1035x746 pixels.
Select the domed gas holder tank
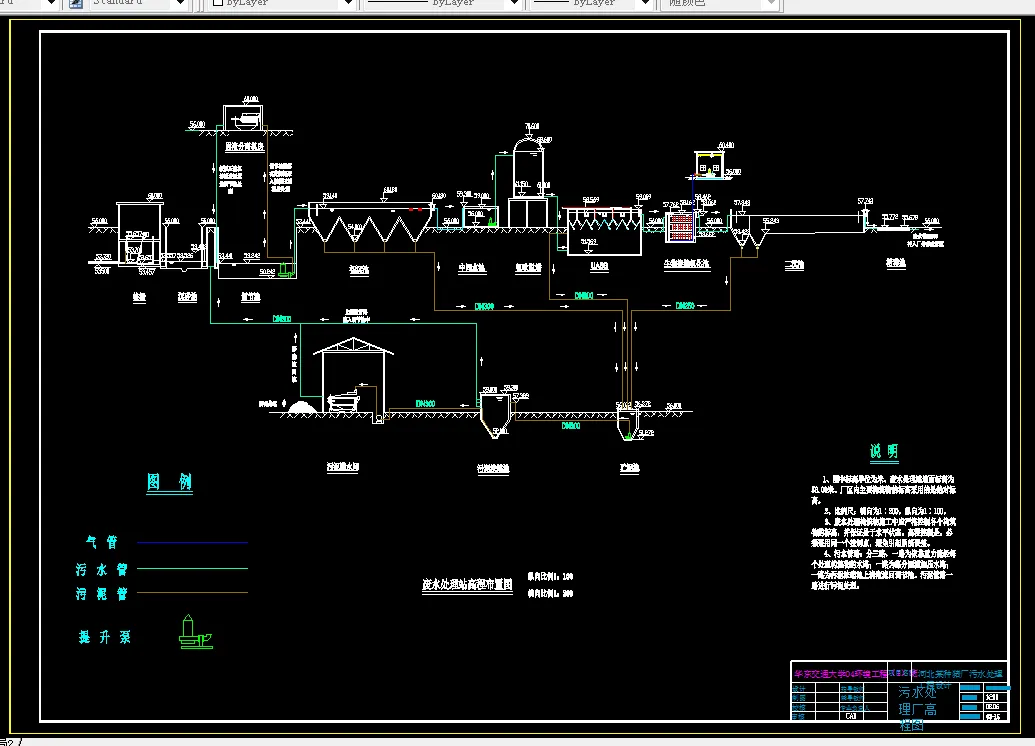point(529,166)
